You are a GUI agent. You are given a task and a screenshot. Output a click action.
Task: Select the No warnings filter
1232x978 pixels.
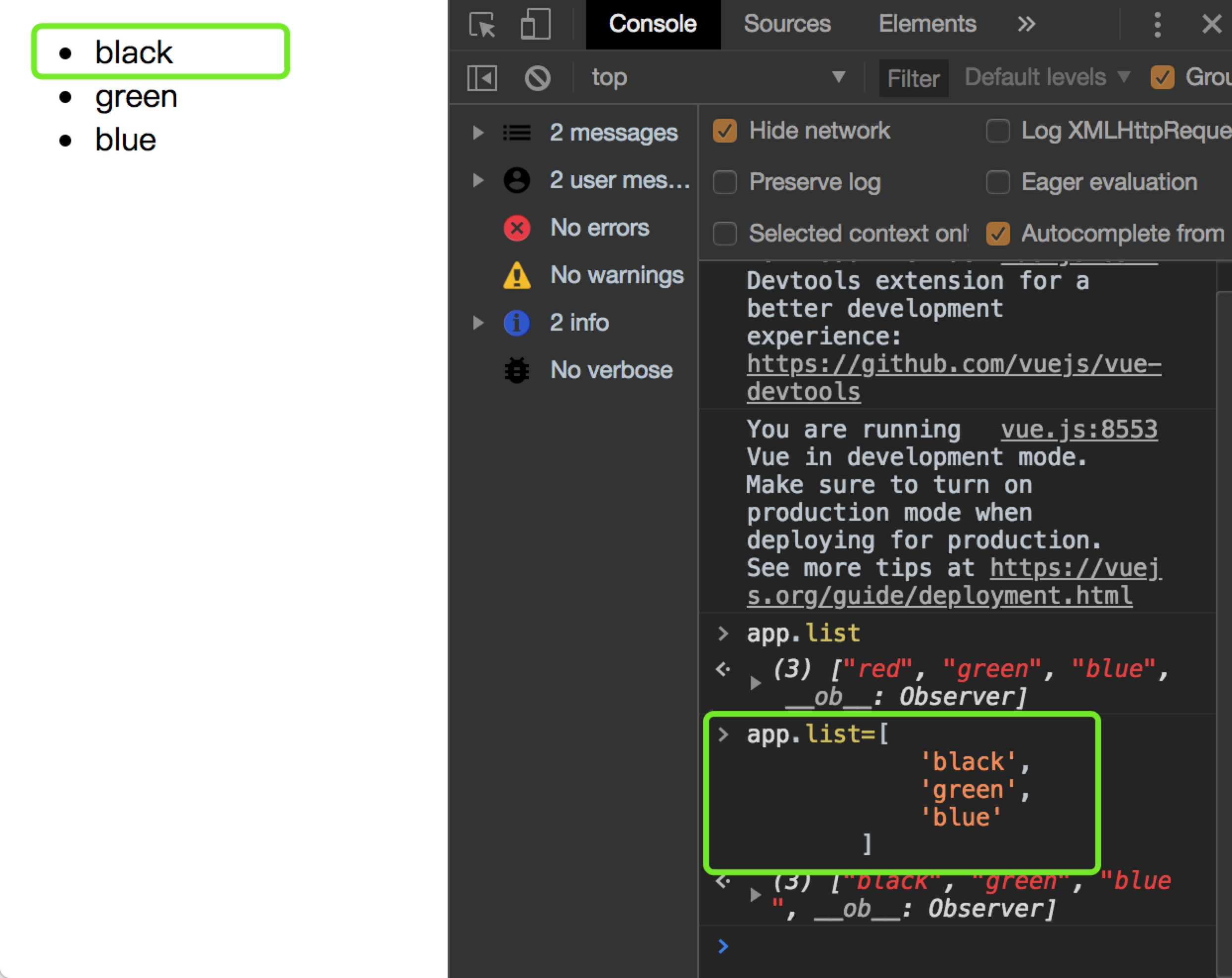coord(616,275)
